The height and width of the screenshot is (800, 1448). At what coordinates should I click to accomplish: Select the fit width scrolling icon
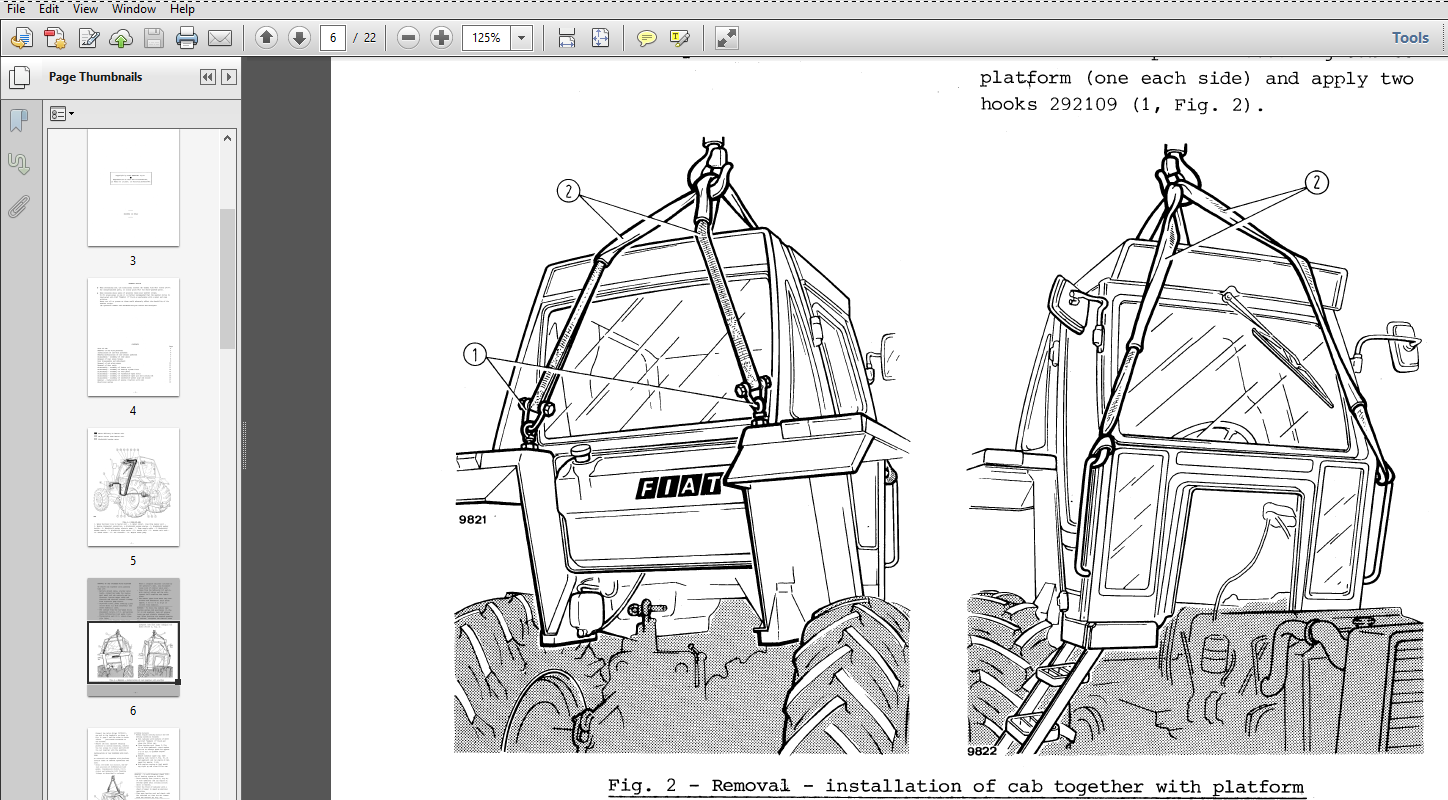click(x=567, y=38)
